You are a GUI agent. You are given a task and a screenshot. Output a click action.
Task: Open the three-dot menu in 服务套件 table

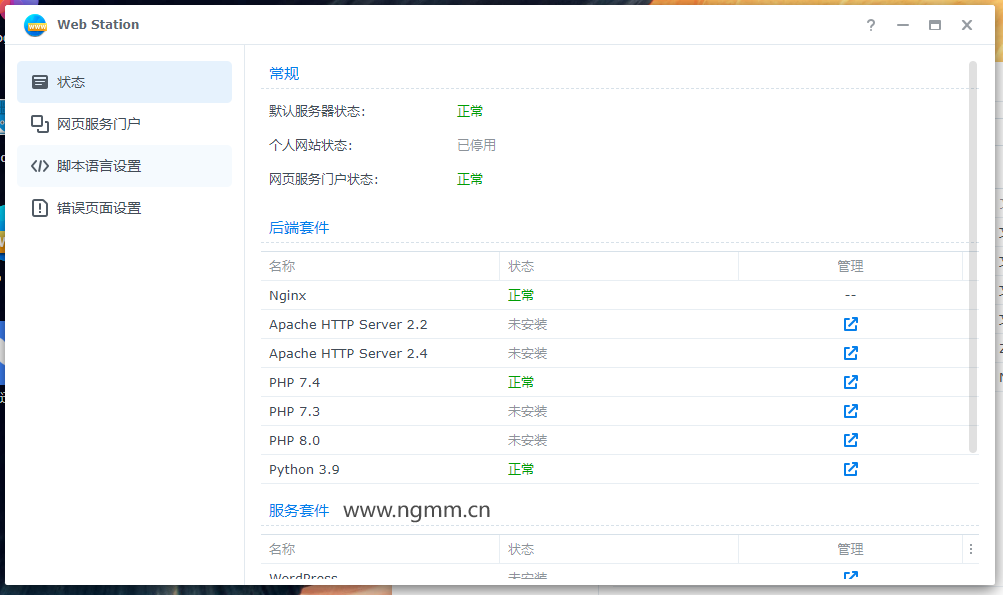point(971,549)
